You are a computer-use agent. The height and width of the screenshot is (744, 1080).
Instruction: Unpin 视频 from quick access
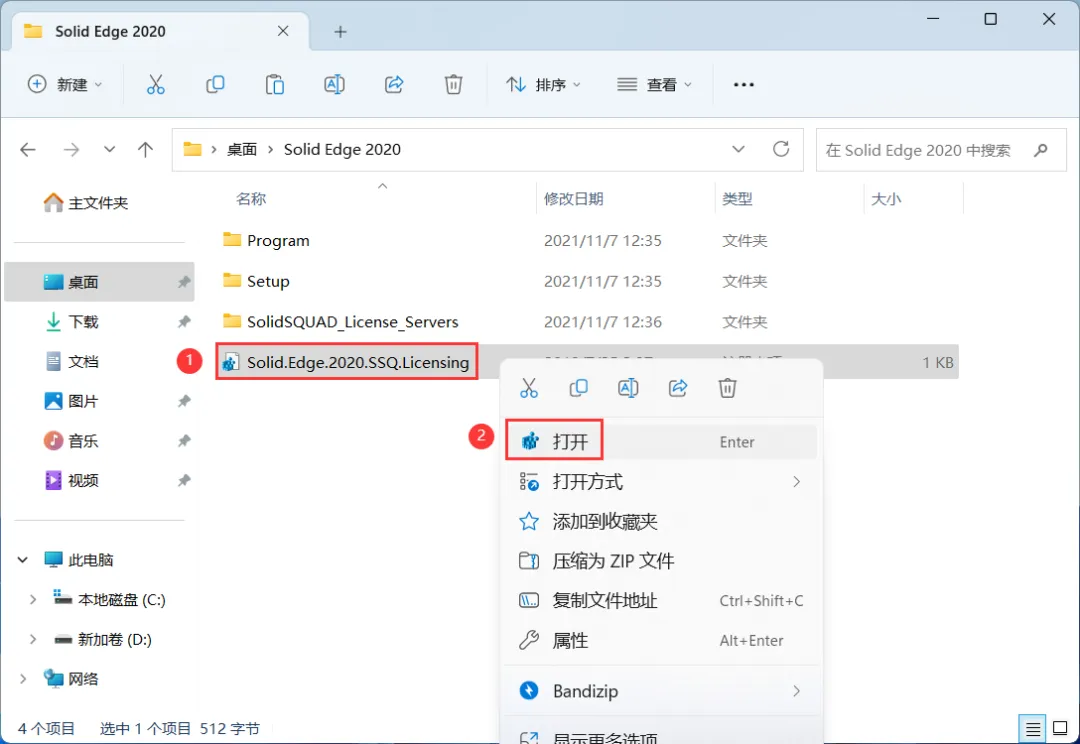click(184, 480)
